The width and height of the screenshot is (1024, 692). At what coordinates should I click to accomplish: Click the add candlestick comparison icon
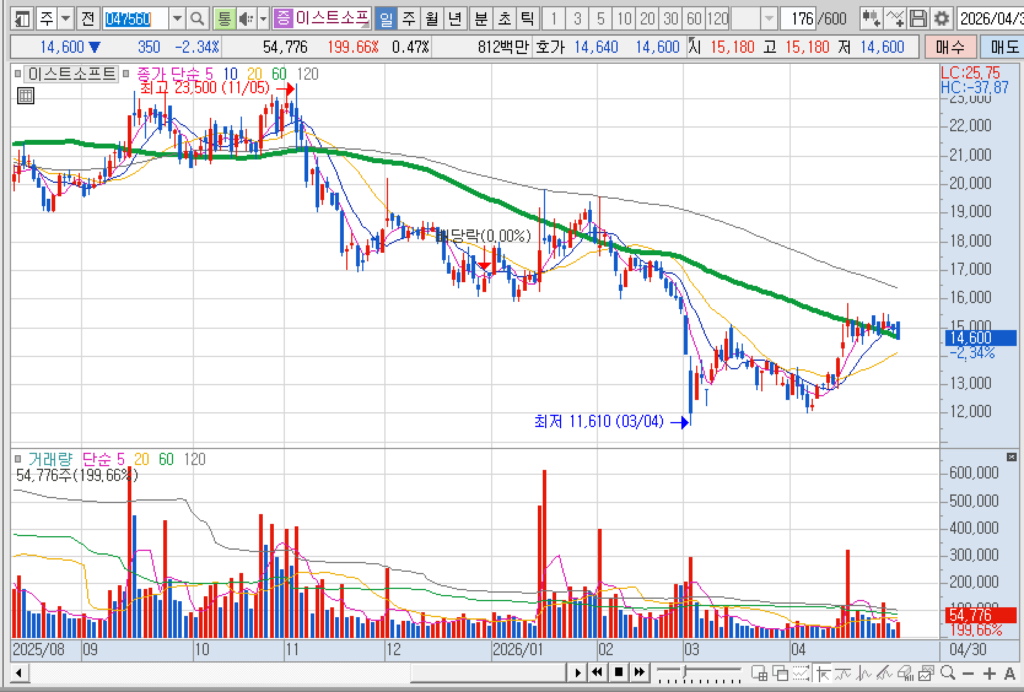[x=871, y=18]
